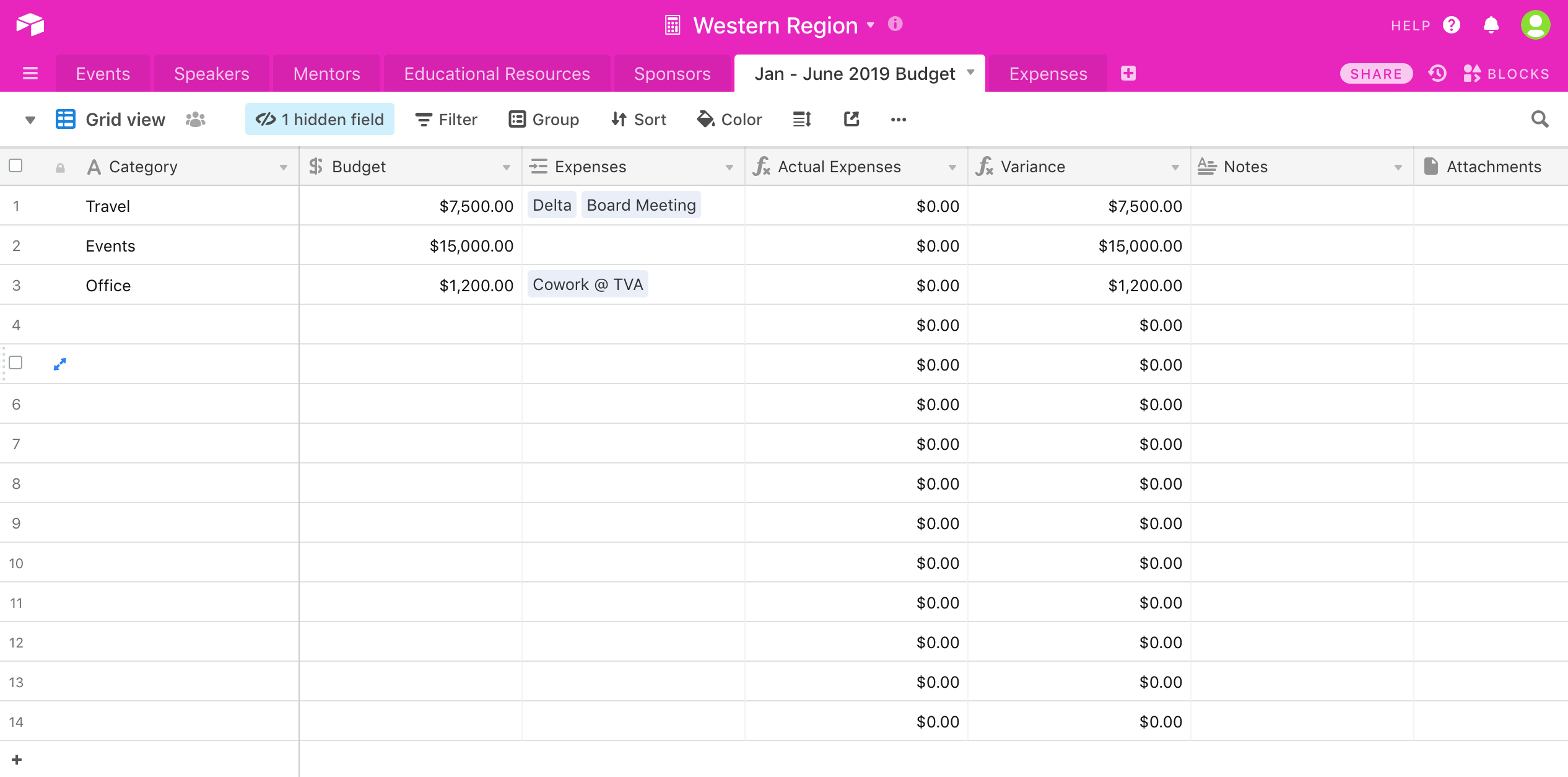Screen dimensions: 1568x777
Task: Open the Color options icon
Action: pos(705,119)
